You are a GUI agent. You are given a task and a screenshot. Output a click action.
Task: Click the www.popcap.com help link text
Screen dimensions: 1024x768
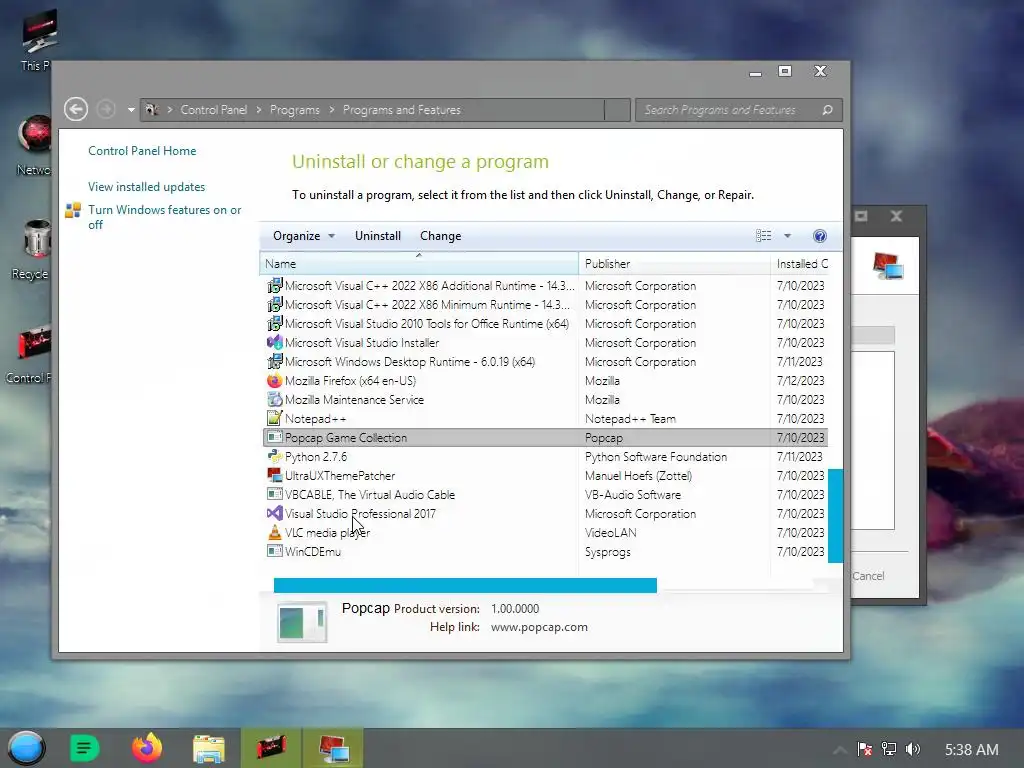click(539, 627)
